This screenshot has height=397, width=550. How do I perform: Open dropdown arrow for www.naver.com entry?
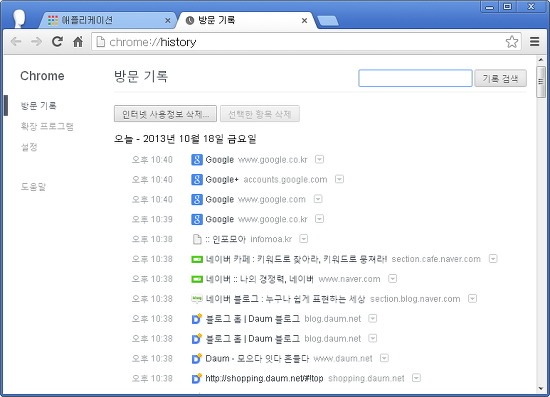pyautogui.click(x=393, y=279)
